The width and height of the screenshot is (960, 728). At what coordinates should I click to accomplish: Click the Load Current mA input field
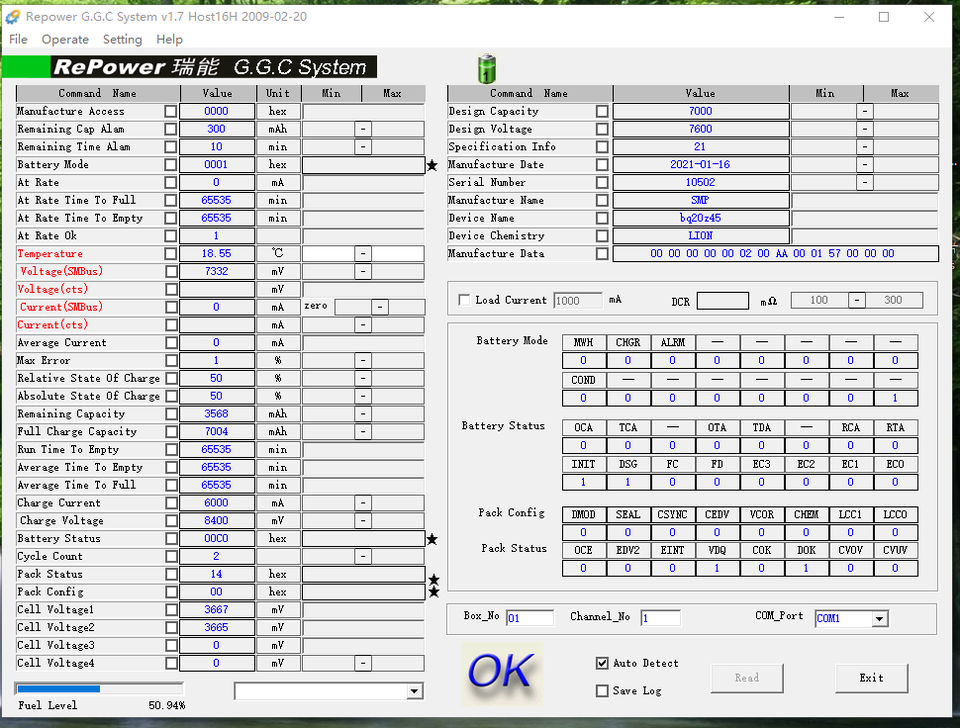pos(578,301)
